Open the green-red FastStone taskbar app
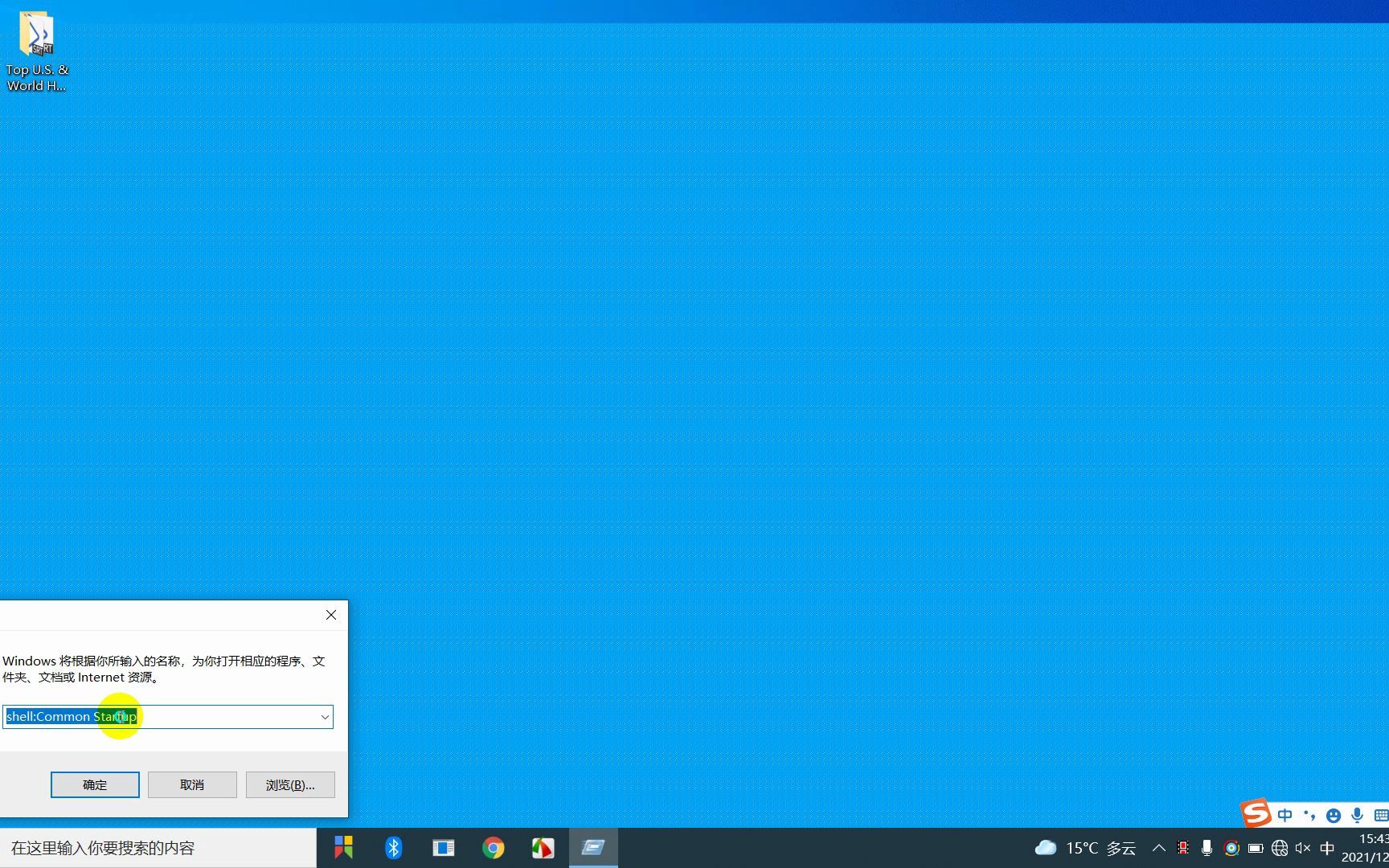The height and width of the screenshot is (868, 1389). pyautogui.click(x=543, y=848)
